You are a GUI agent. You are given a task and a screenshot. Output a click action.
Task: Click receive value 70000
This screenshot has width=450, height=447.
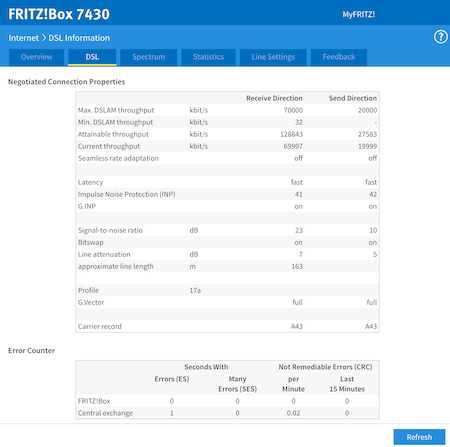click(x=293, y=110)
